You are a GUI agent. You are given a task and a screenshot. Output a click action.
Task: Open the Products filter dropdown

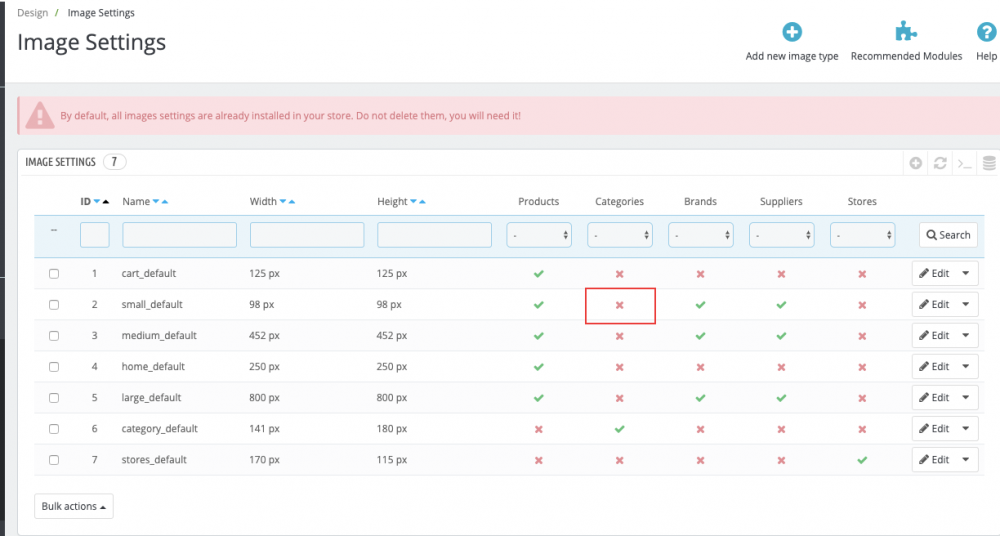(x=539, y=235)
